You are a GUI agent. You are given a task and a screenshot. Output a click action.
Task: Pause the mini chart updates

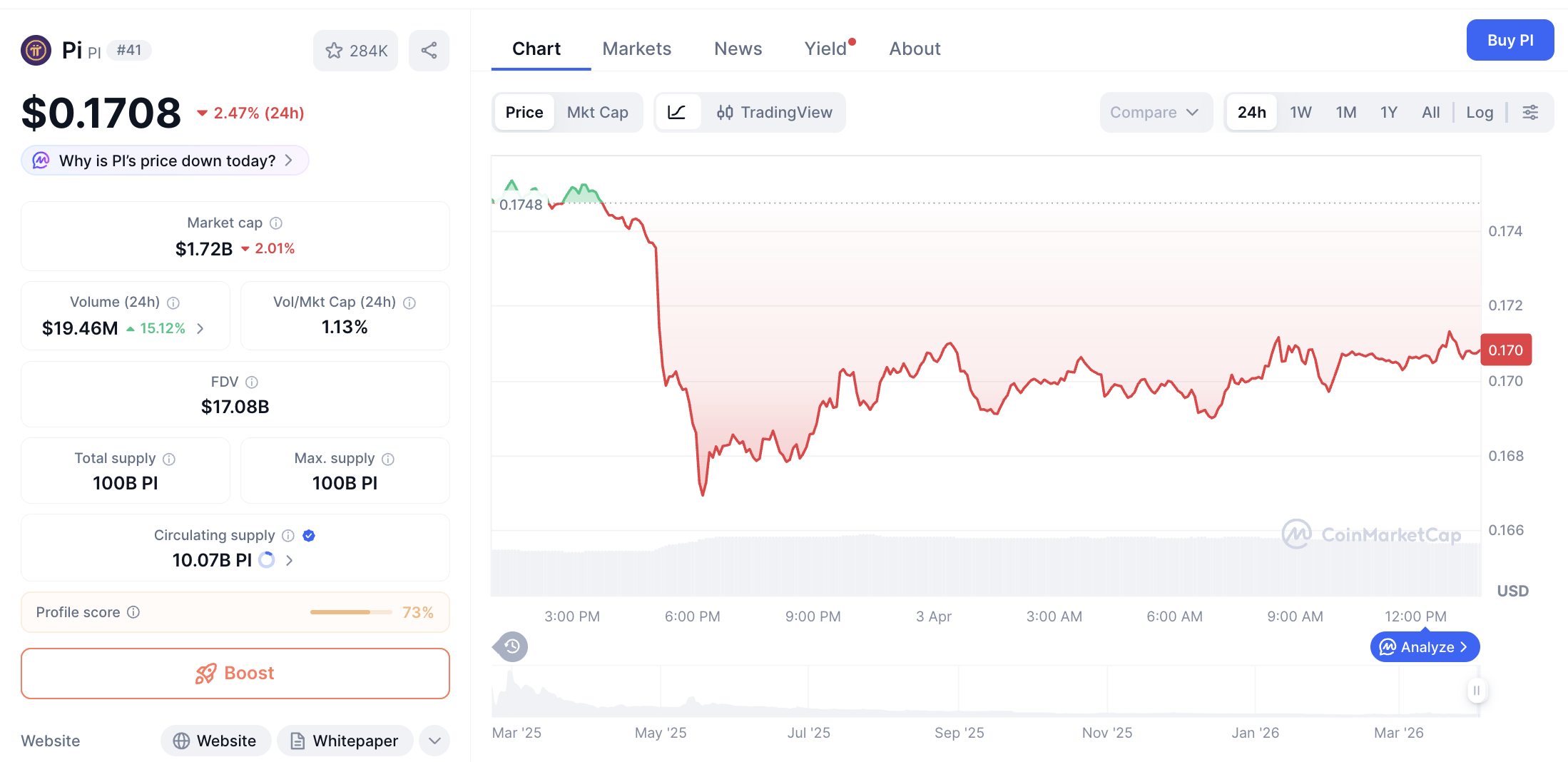point(1477,690)
